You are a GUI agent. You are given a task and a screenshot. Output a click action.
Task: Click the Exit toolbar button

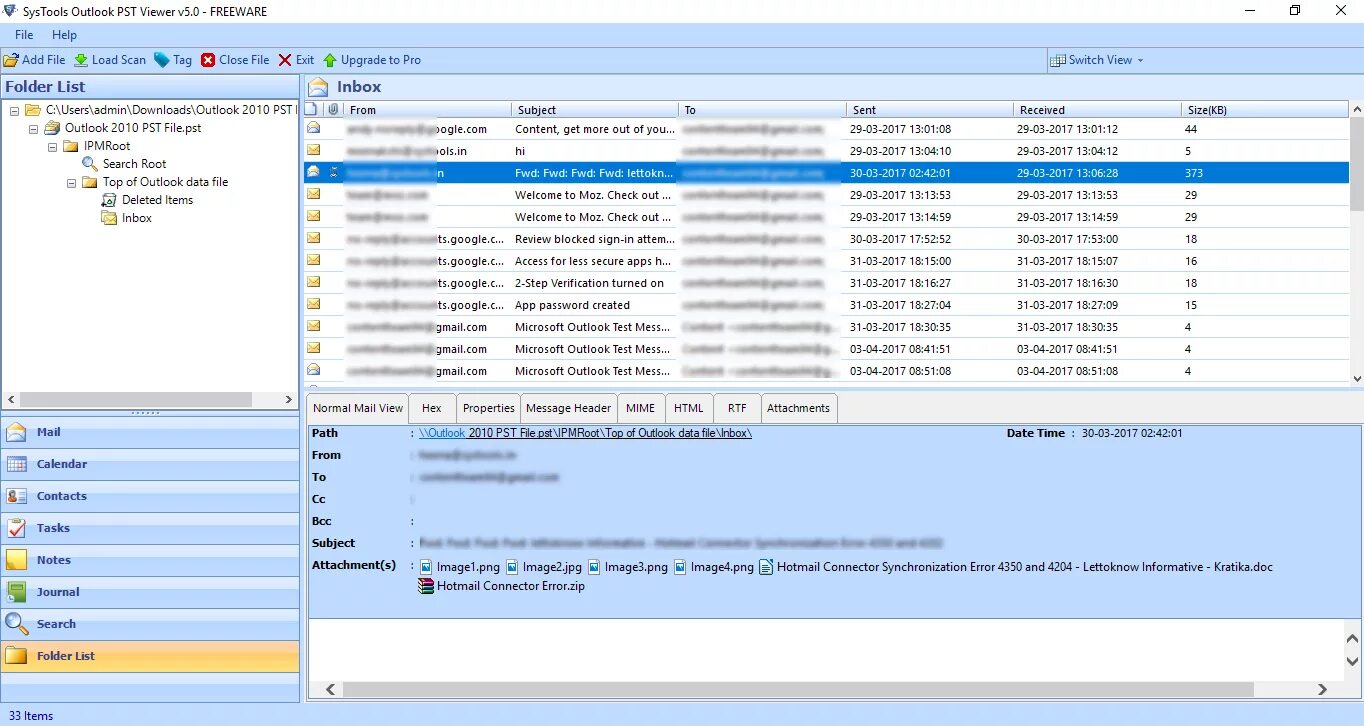click(296, 60)
